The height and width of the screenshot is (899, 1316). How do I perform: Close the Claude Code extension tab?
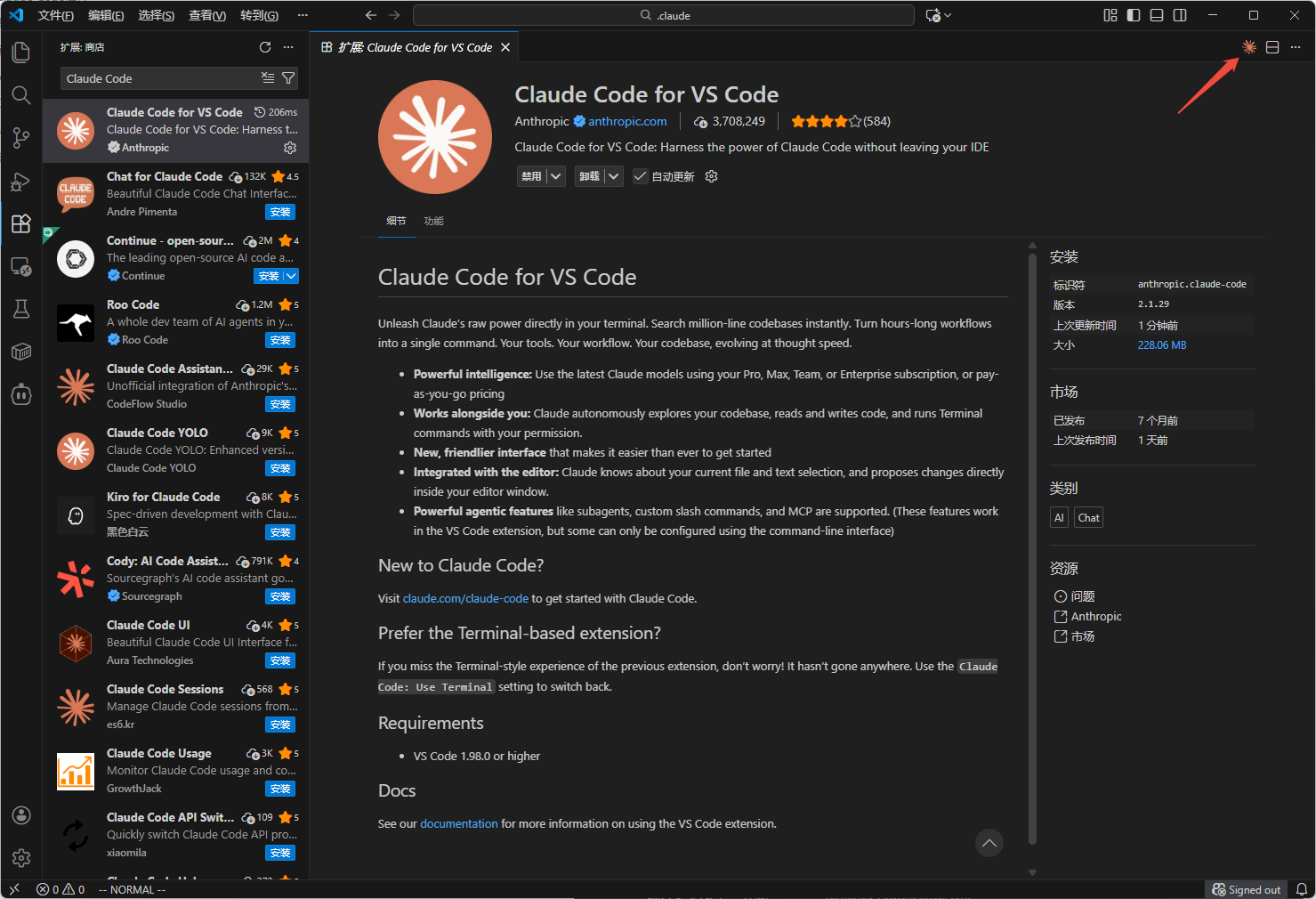click(x=505, y=47)
